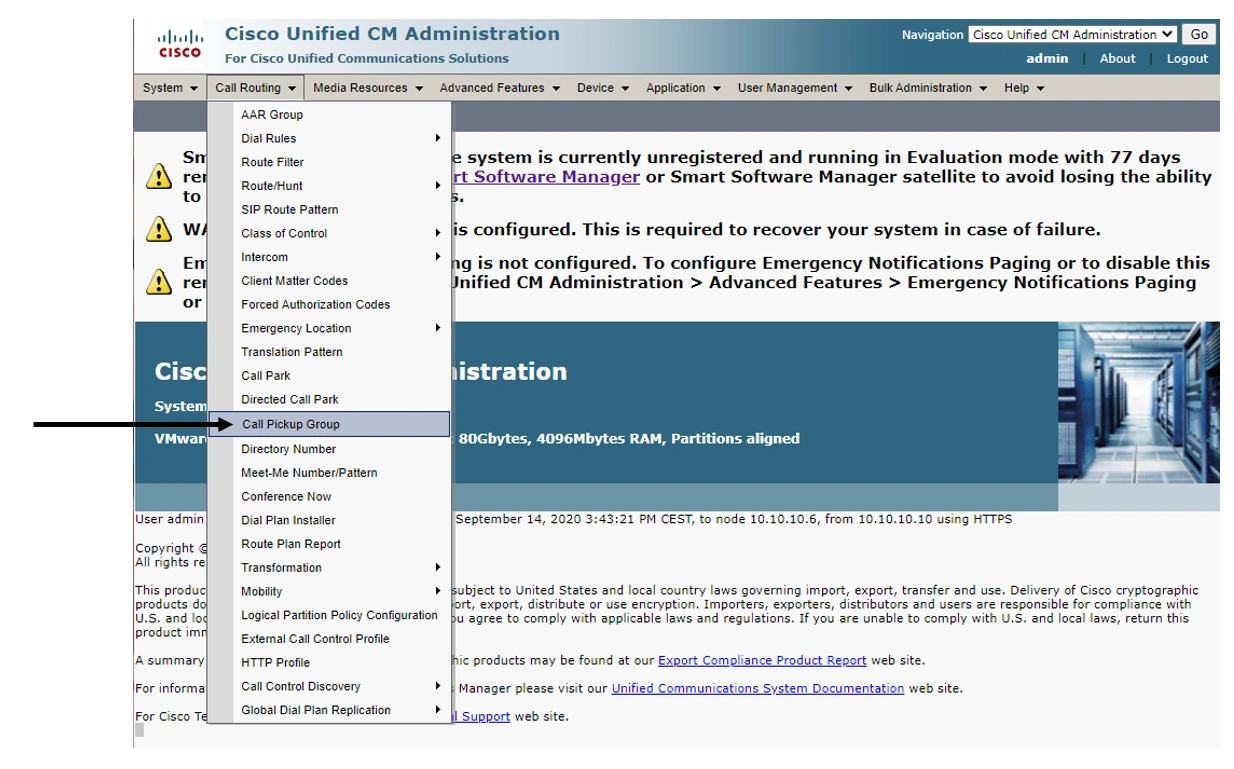Select Client Matter Codes entry
Viewport: 1234px width, 769px height.
pyautogui.click(x=329, y=281)
